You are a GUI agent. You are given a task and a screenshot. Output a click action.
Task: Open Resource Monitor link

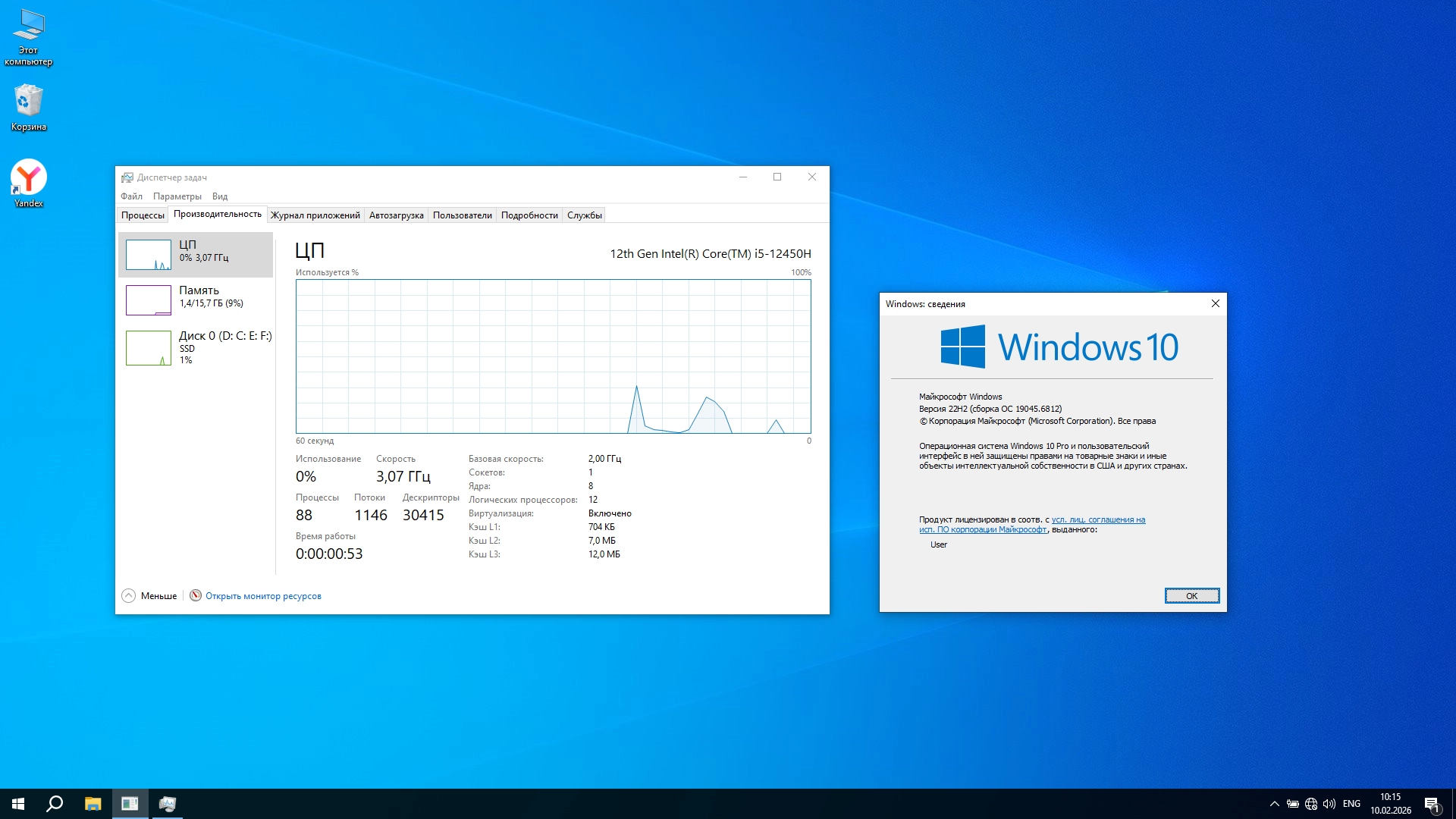pos(262,596)
